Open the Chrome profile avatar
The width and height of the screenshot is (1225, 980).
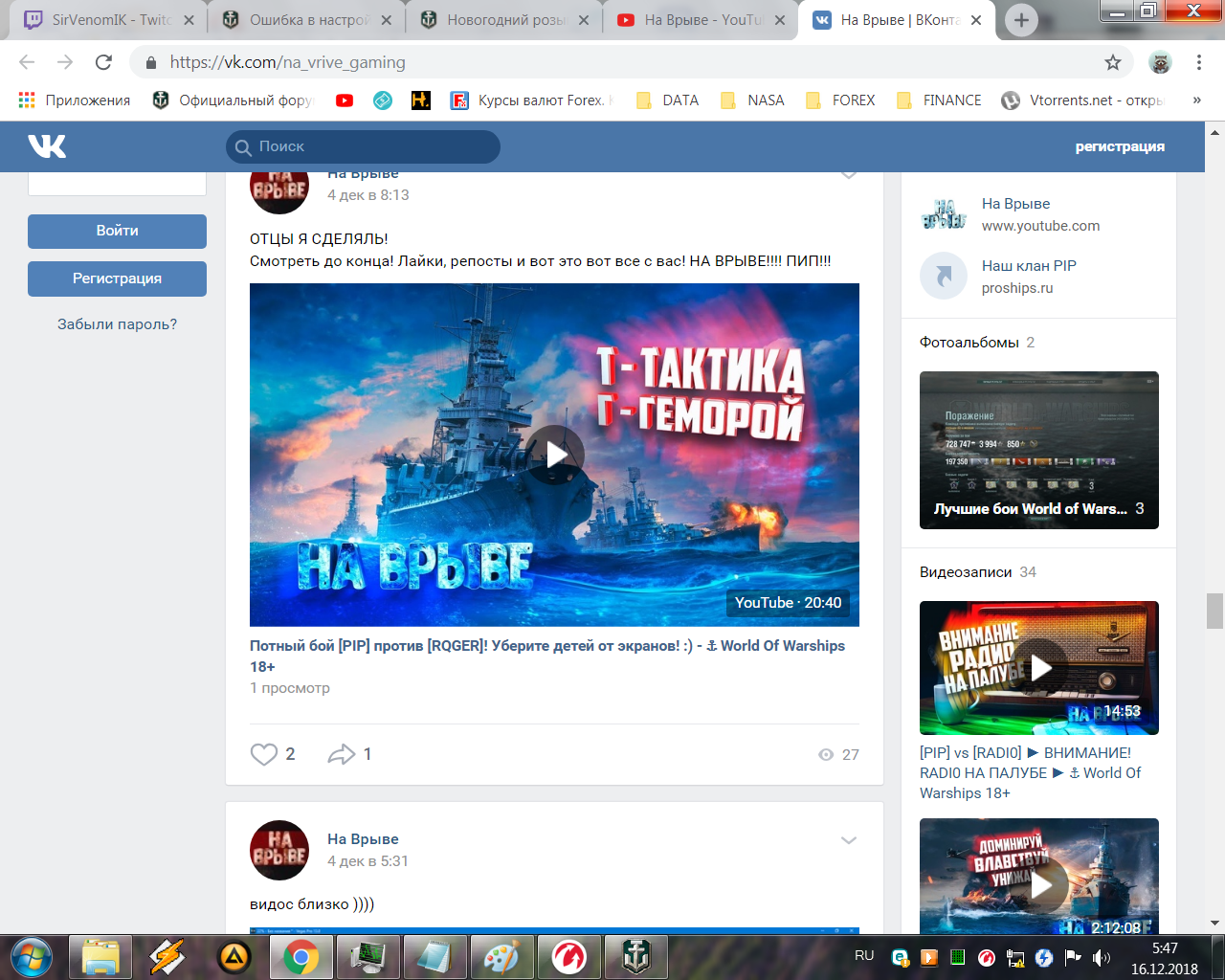point(1160,62)
